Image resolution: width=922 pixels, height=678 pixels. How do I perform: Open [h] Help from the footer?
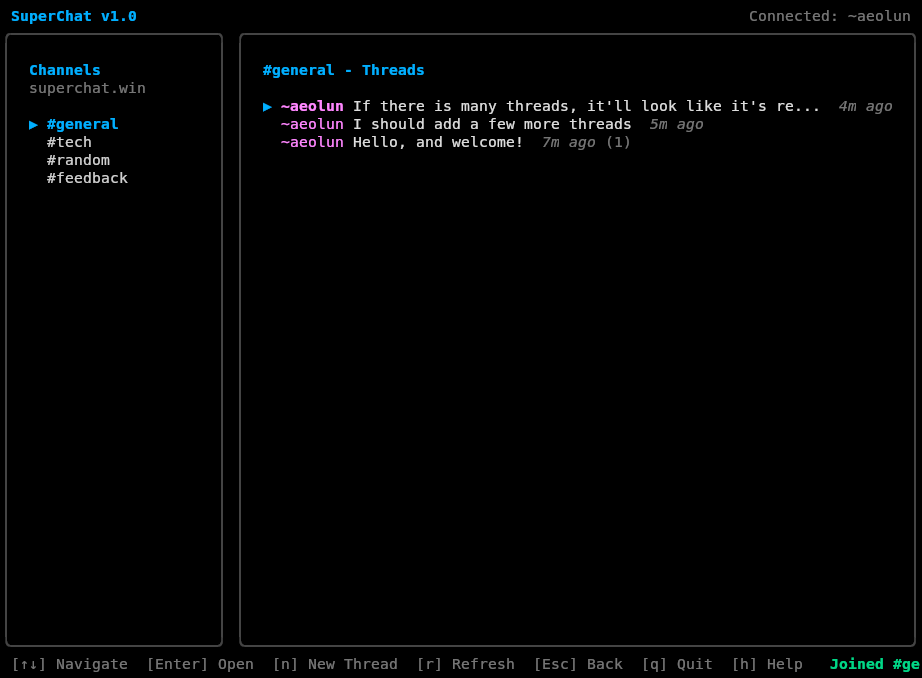(767, 664)
